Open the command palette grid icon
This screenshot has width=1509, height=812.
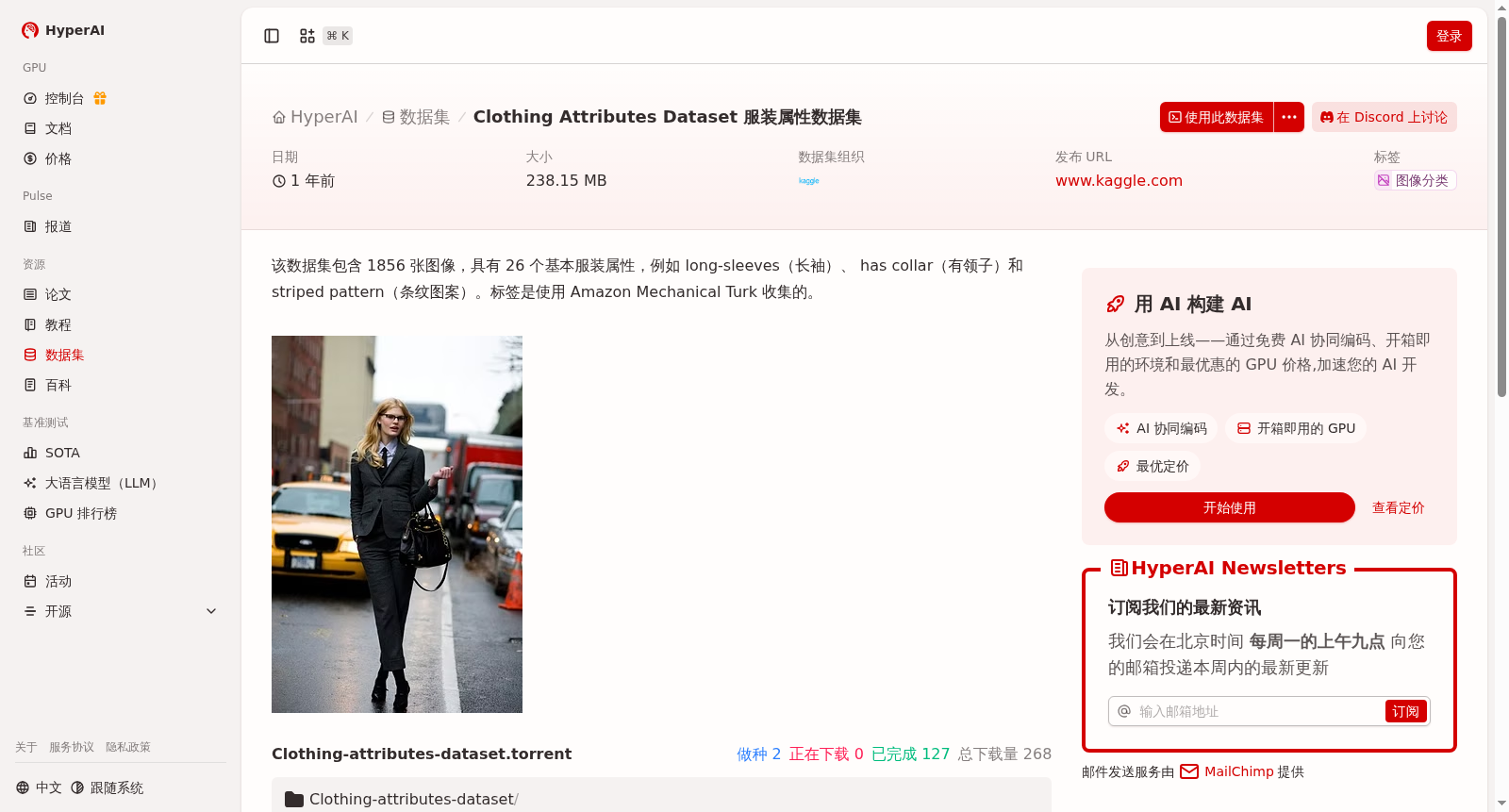click(x=307, y=36)
